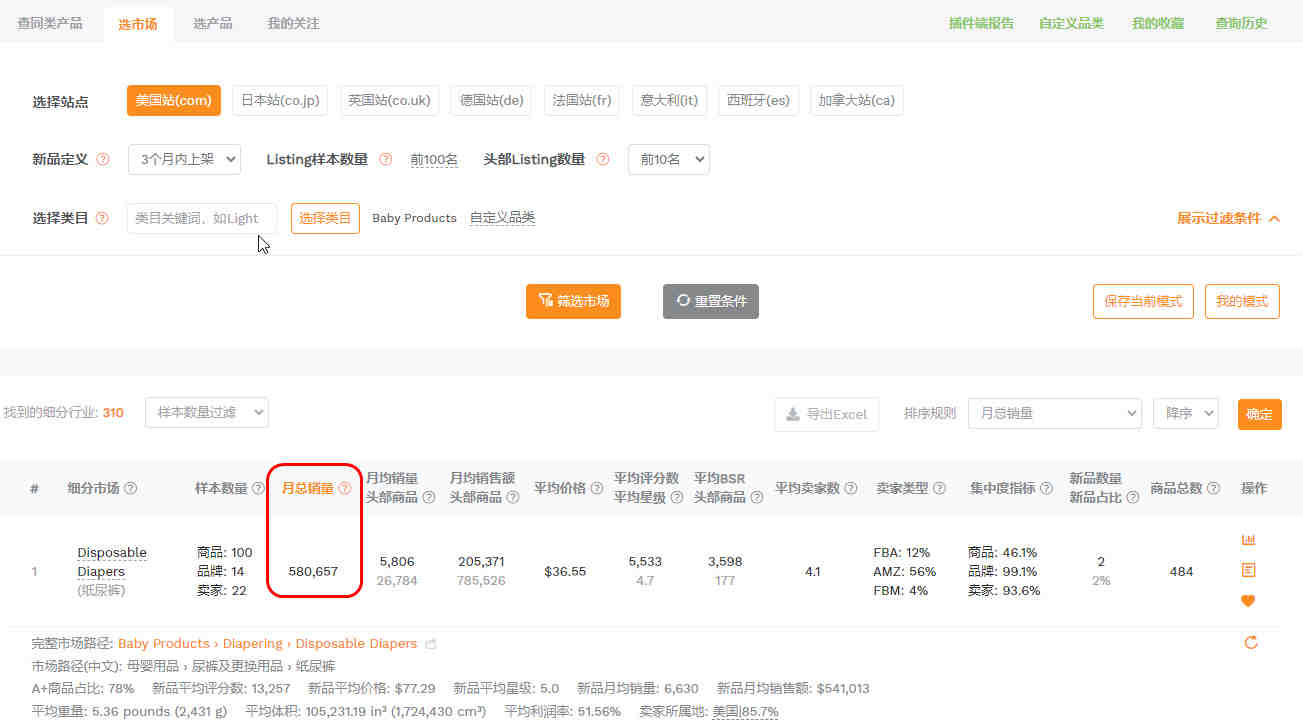Click the 保存当前模式 button

1143,301
